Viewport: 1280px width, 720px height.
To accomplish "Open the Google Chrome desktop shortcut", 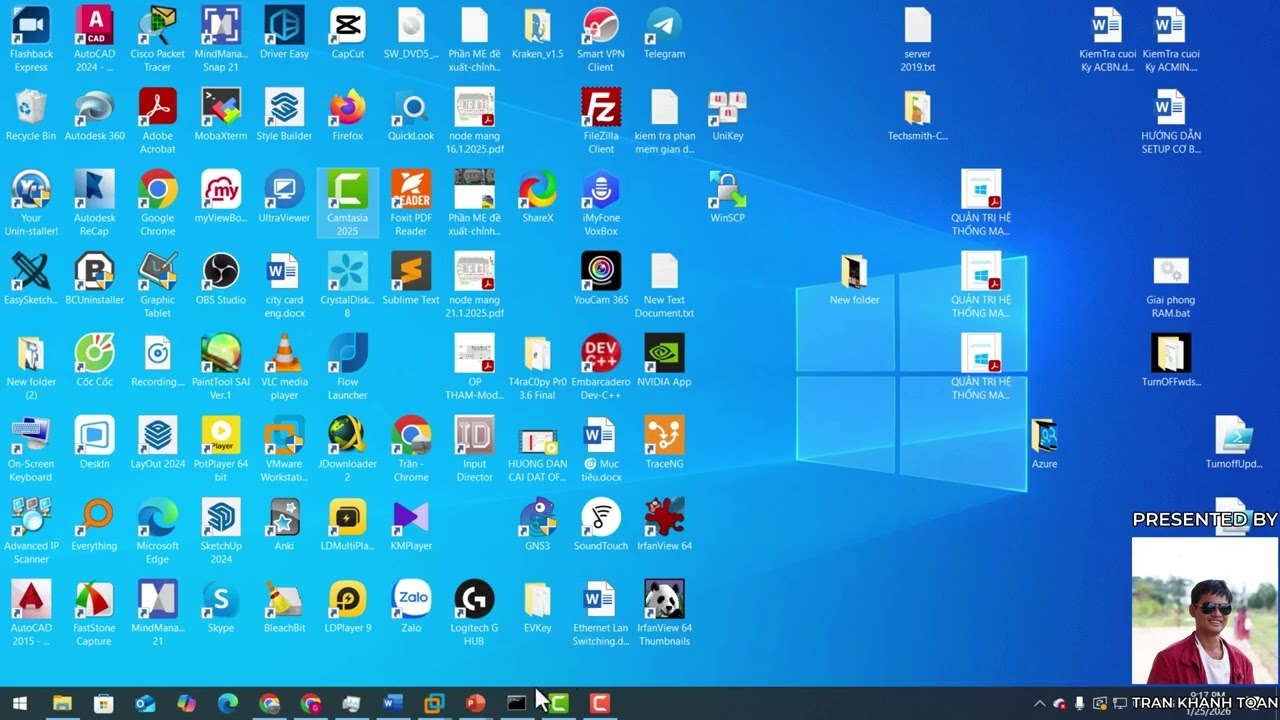I will tap(157, 204).
